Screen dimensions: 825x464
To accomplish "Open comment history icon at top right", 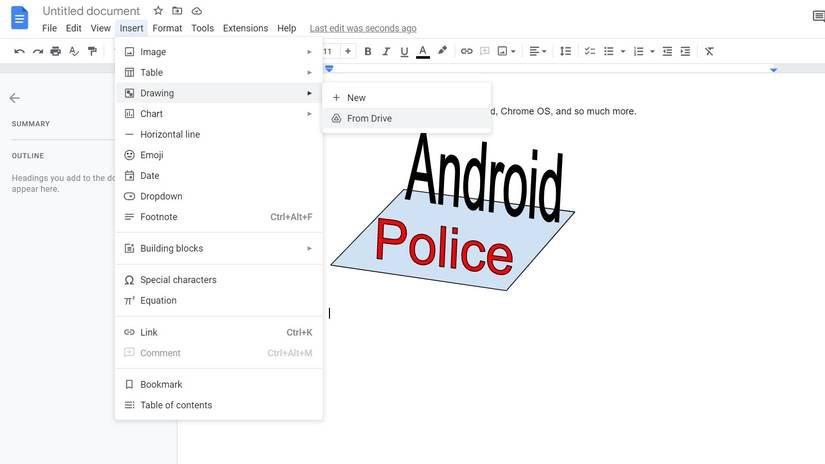I will point(819,16).
